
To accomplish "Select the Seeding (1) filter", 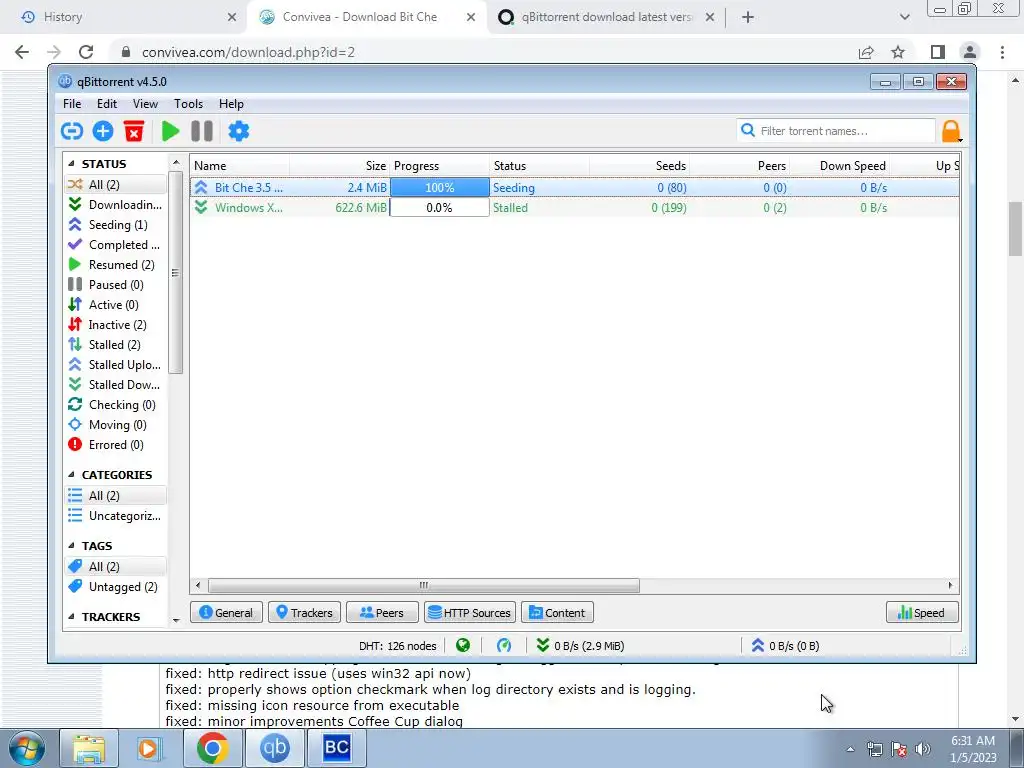I will click(116, 225).
